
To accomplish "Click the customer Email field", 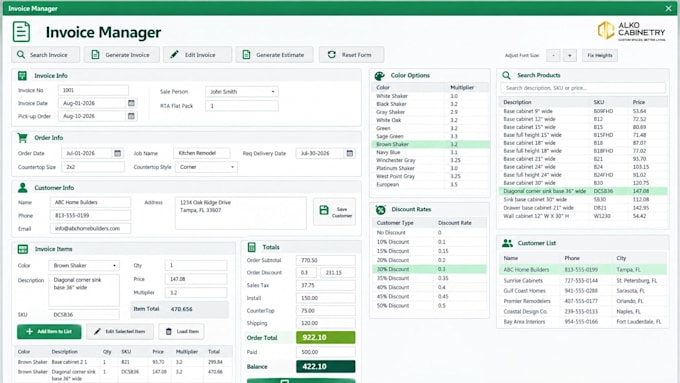I will pos(90,228).
